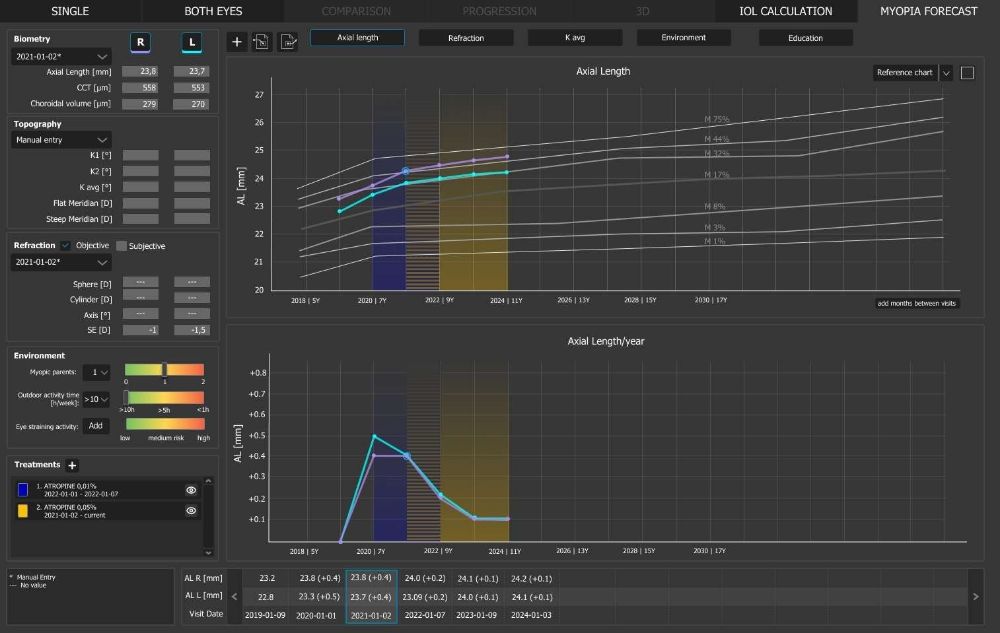Viewport: 1000px width, 633px height.
Task: Open the Myopic parents dropdown
Action: (x=97, y=372)
